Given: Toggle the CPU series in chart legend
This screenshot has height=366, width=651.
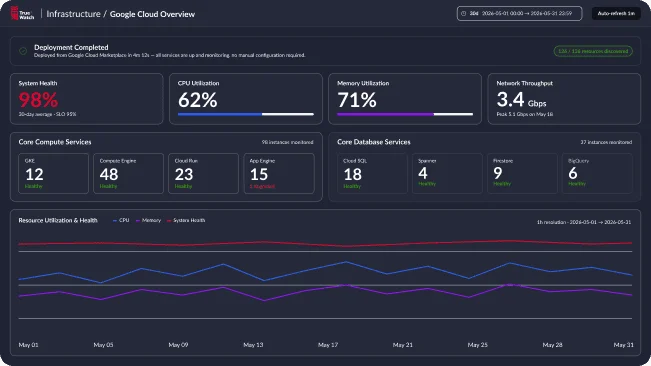Looking at the screenshot, I should pos(121,220).
